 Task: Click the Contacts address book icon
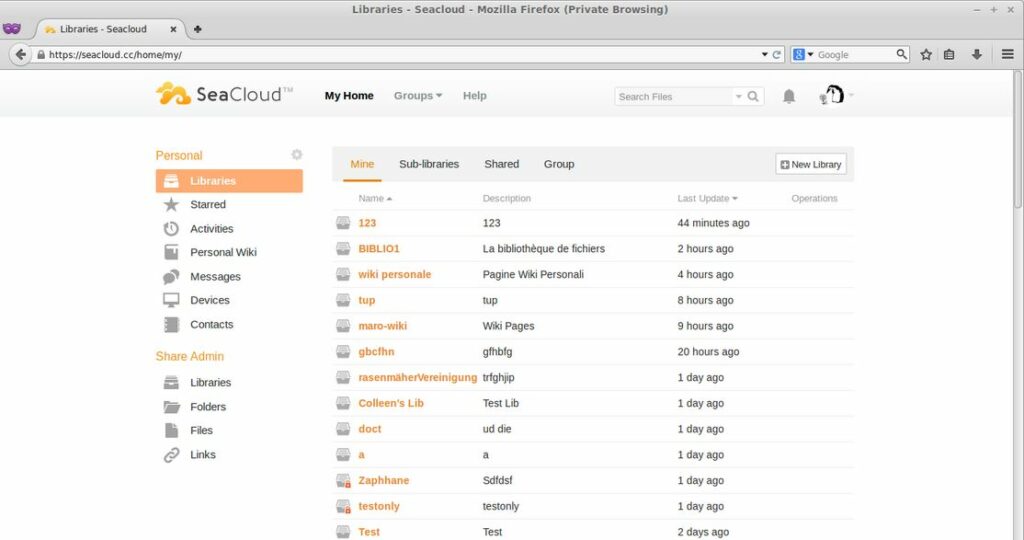tap(171, 325)
